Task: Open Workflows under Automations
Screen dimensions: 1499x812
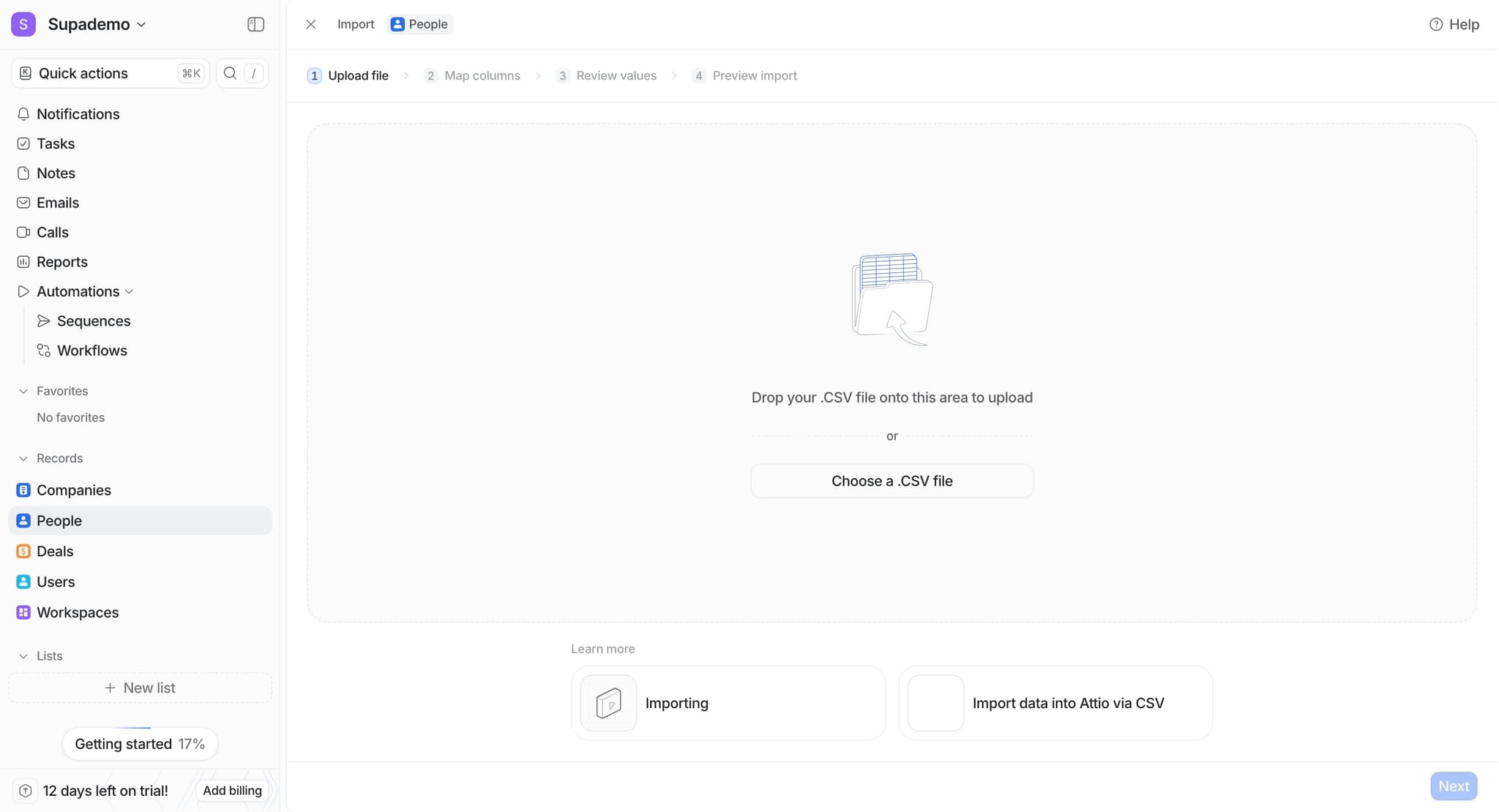Action: point(91,350)
